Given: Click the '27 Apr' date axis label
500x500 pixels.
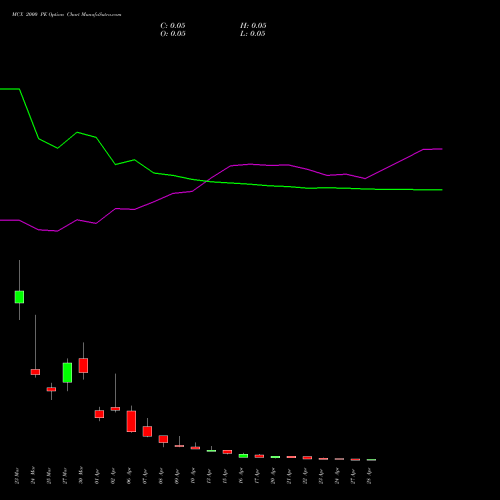Looking at the screenshot, I should tap(353, 476).
